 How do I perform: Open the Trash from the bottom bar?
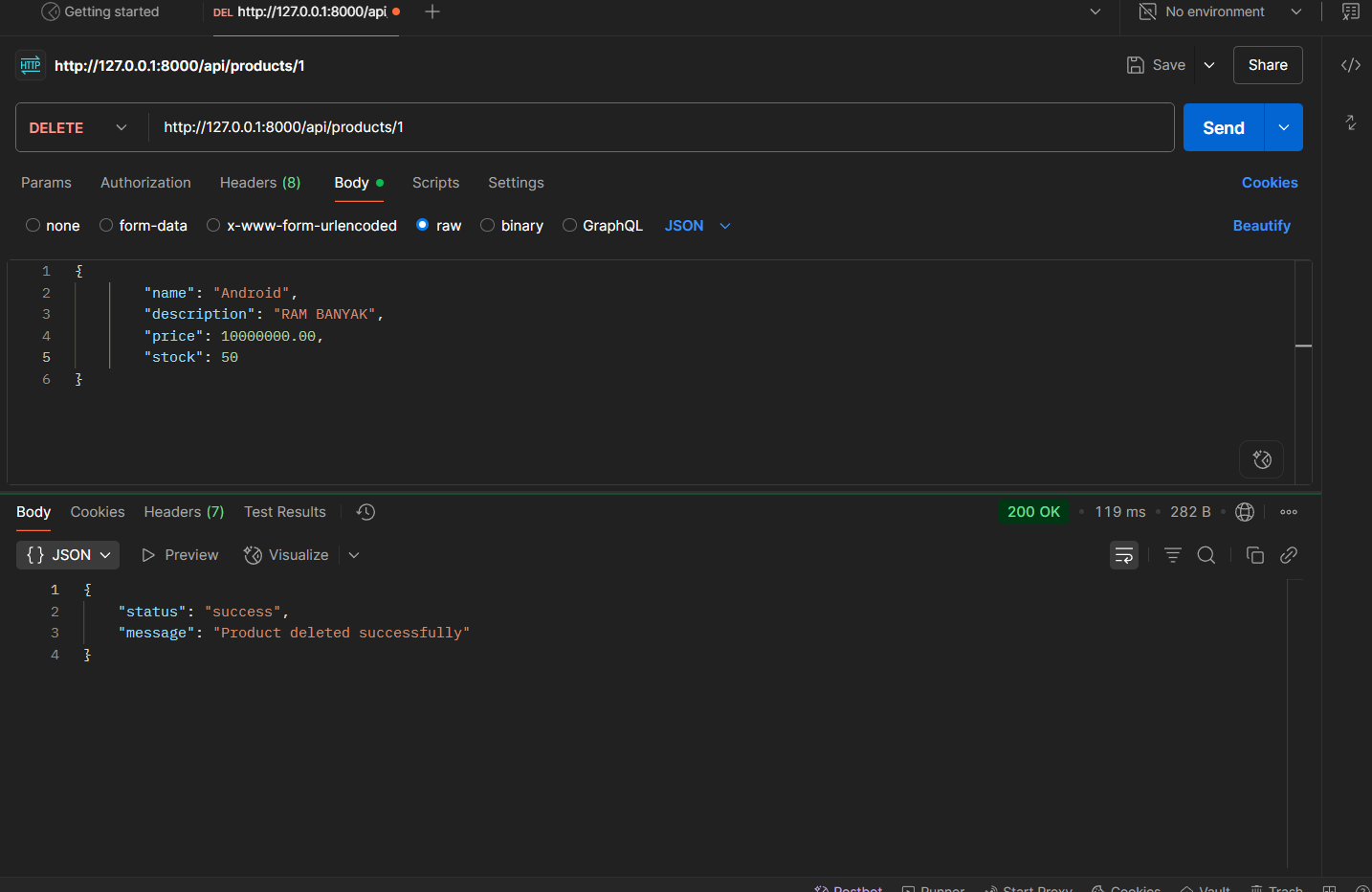point(1276,888)
